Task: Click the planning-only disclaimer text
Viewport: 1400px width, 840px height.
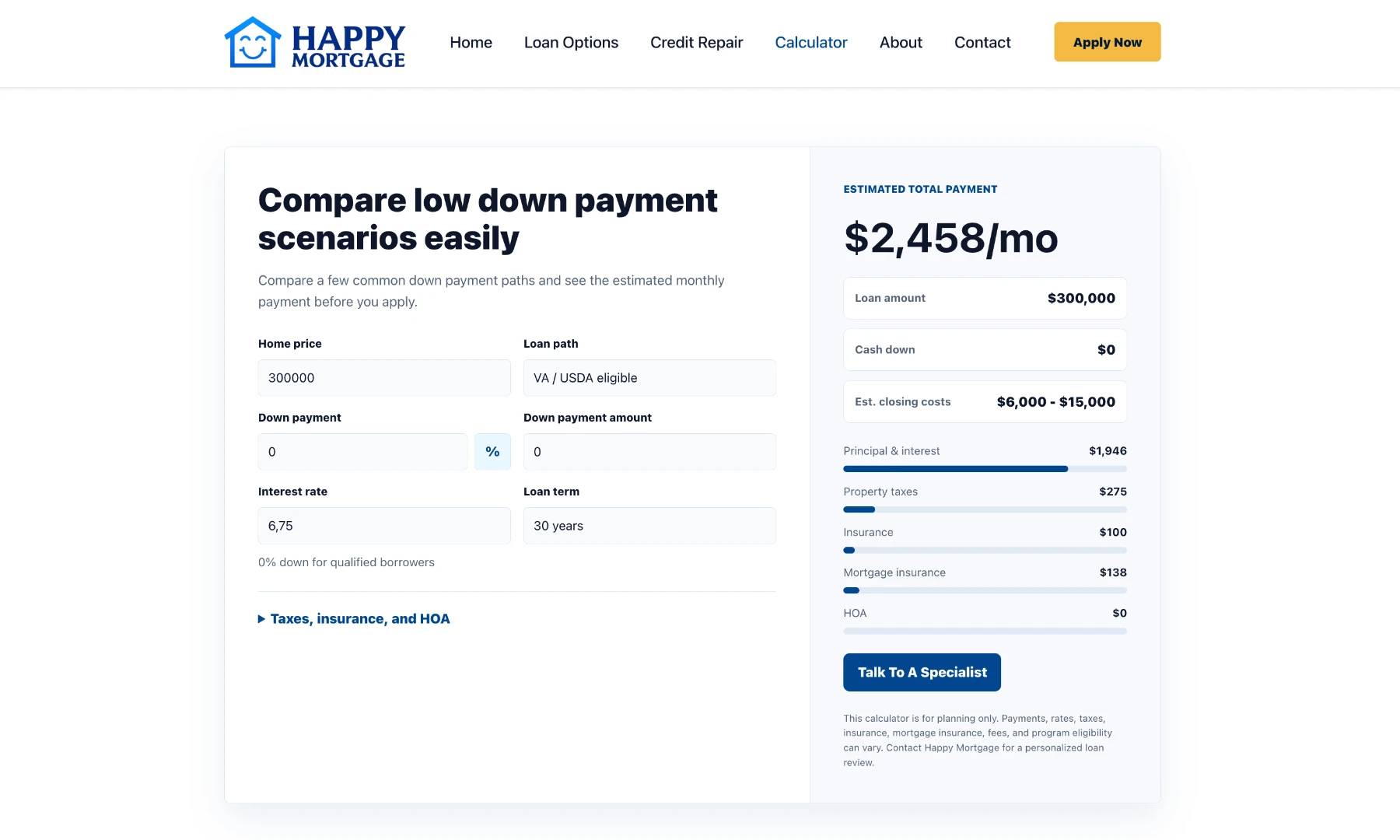Action: [x=978, y=740]
